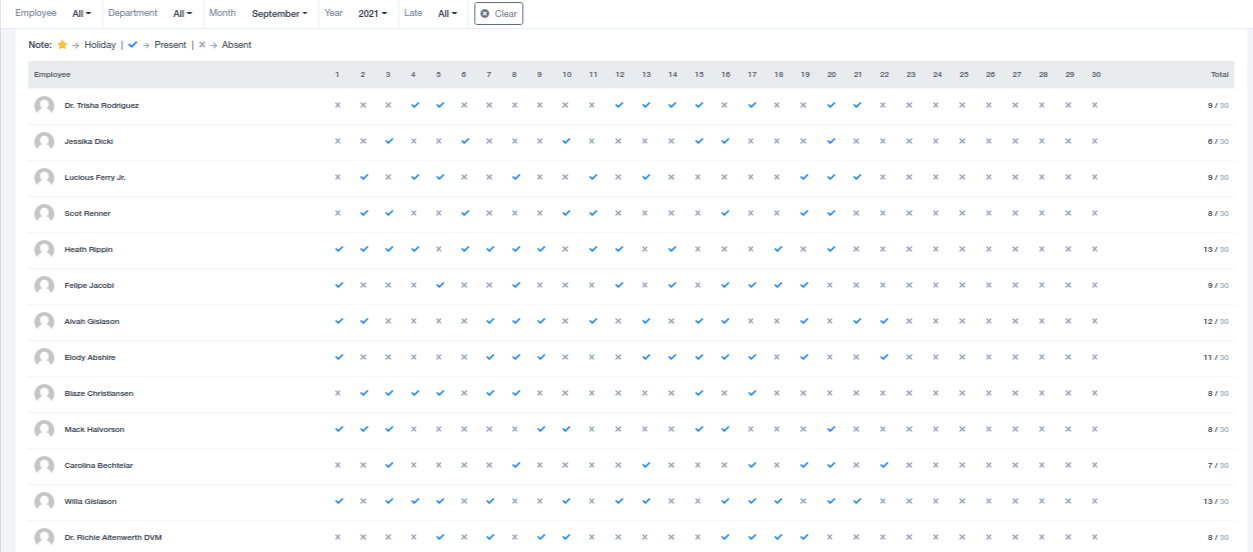Viewport: 1253px width, 552px height.
Task: Click Heath Rippin's 13 / 30 total
Action: point(1216,250)
